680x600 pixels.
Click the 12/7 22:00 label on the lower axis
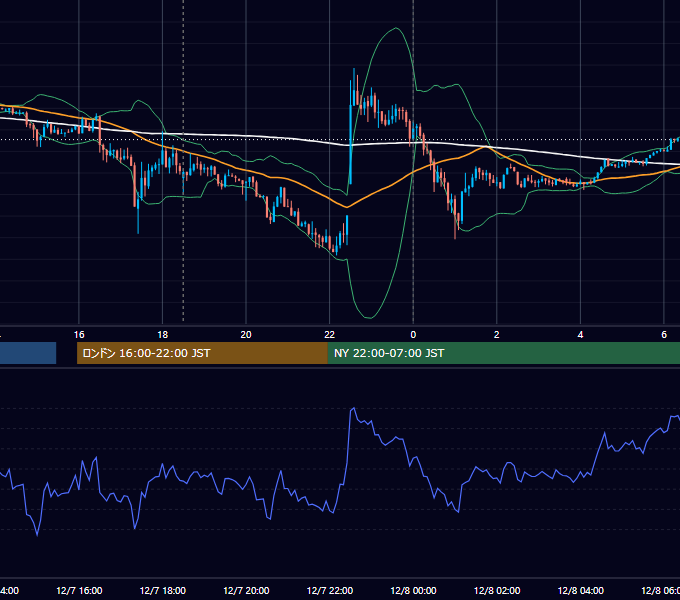coord(330,590)
